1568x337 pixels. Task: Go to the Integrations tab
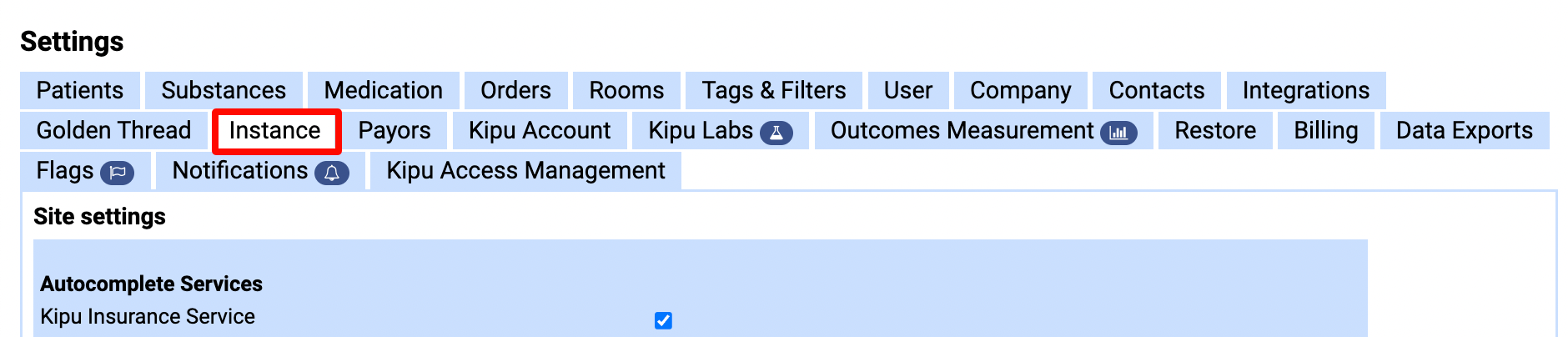[x=1306, y=90]
